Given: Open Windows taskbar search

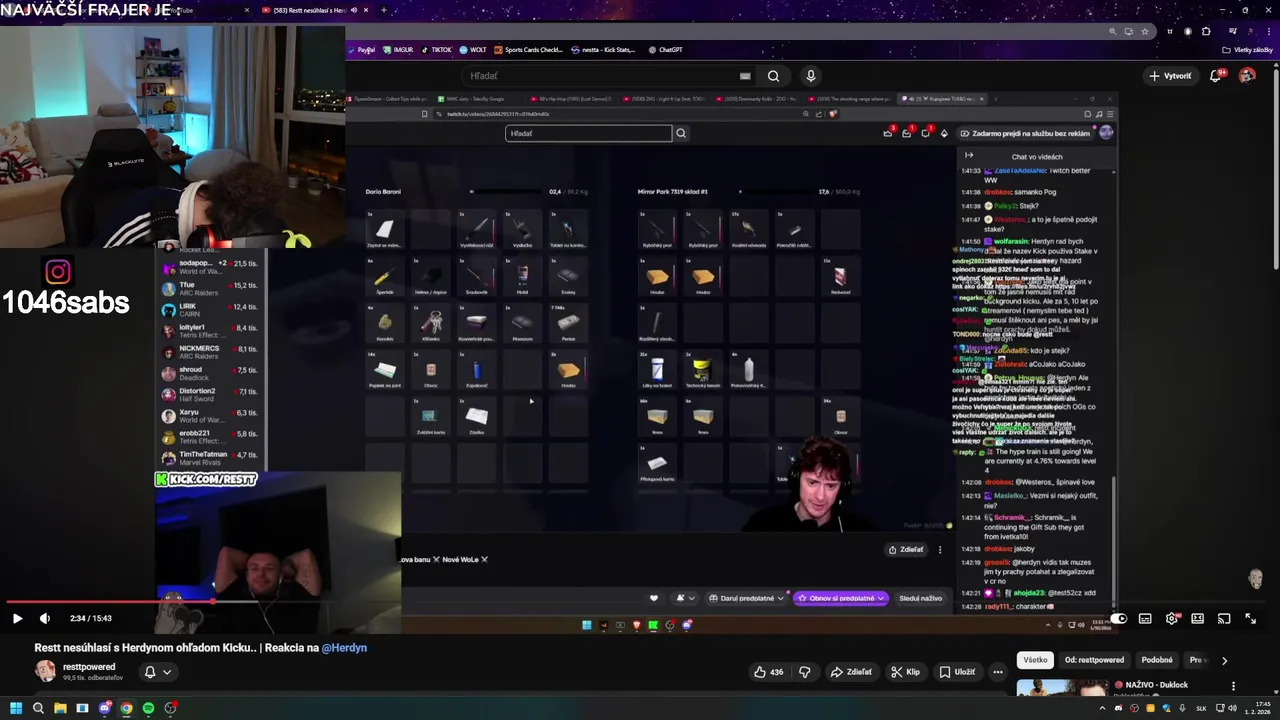Looking at the screenshot, I should 38,708.
